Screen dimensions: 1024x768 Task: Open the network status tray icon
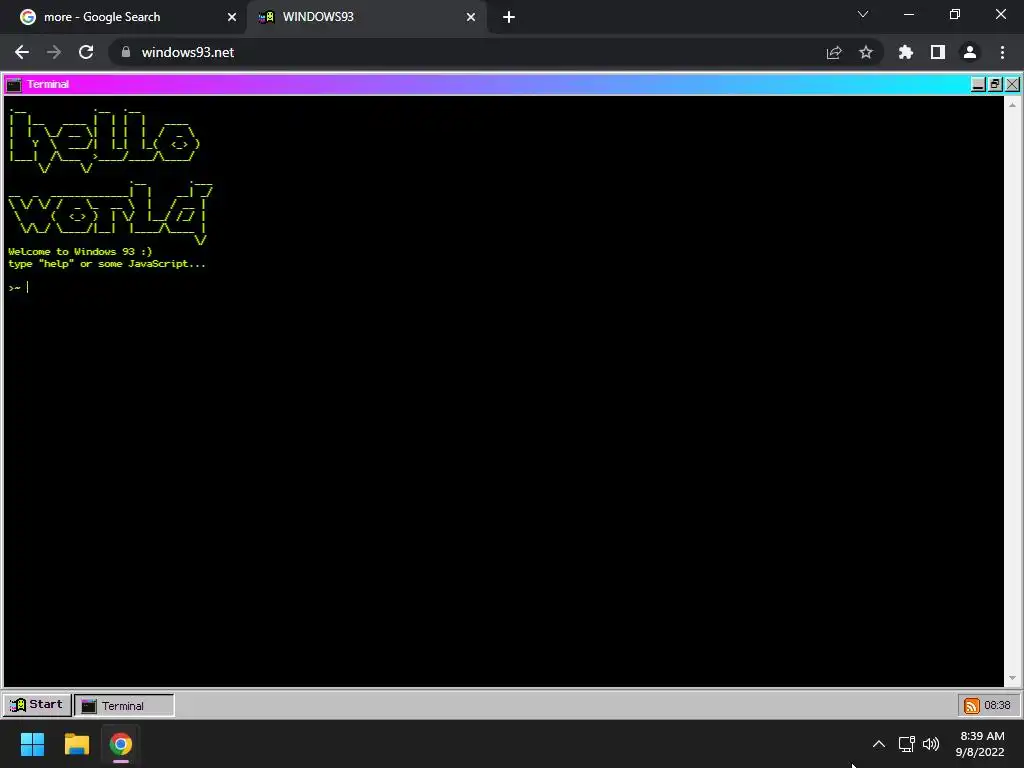tap(906, 744)
